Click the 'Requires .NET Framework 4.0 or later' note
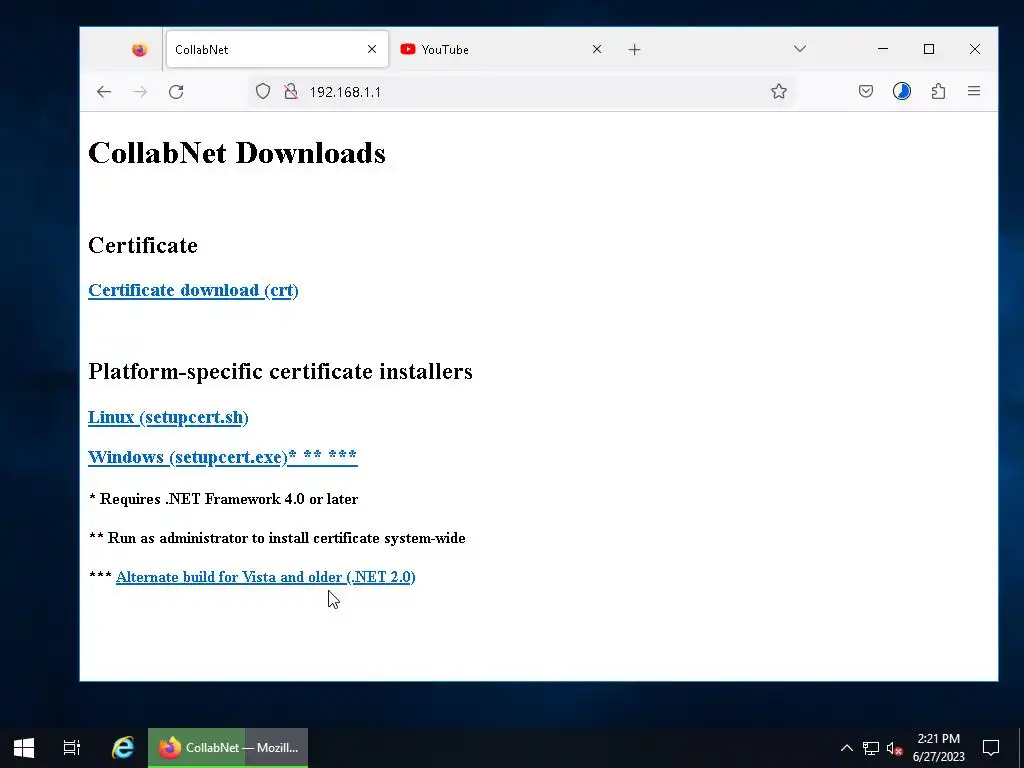Screen dimensions: 1024x768 223,499
